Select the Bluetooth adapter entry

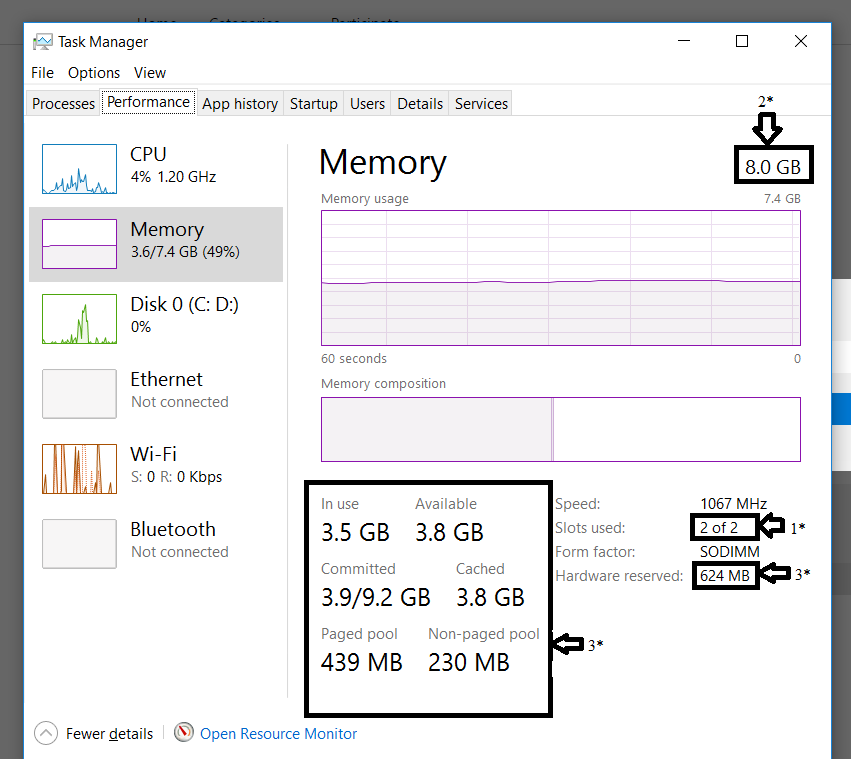click(172, 539)
